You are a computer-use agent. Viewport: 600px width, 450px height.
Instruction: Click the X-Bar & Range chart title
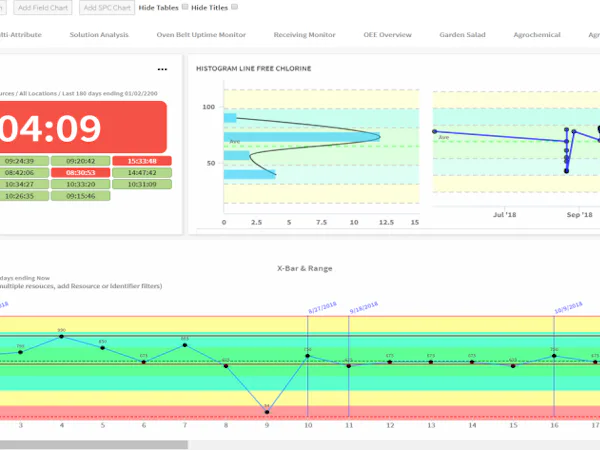coord(305,268)
